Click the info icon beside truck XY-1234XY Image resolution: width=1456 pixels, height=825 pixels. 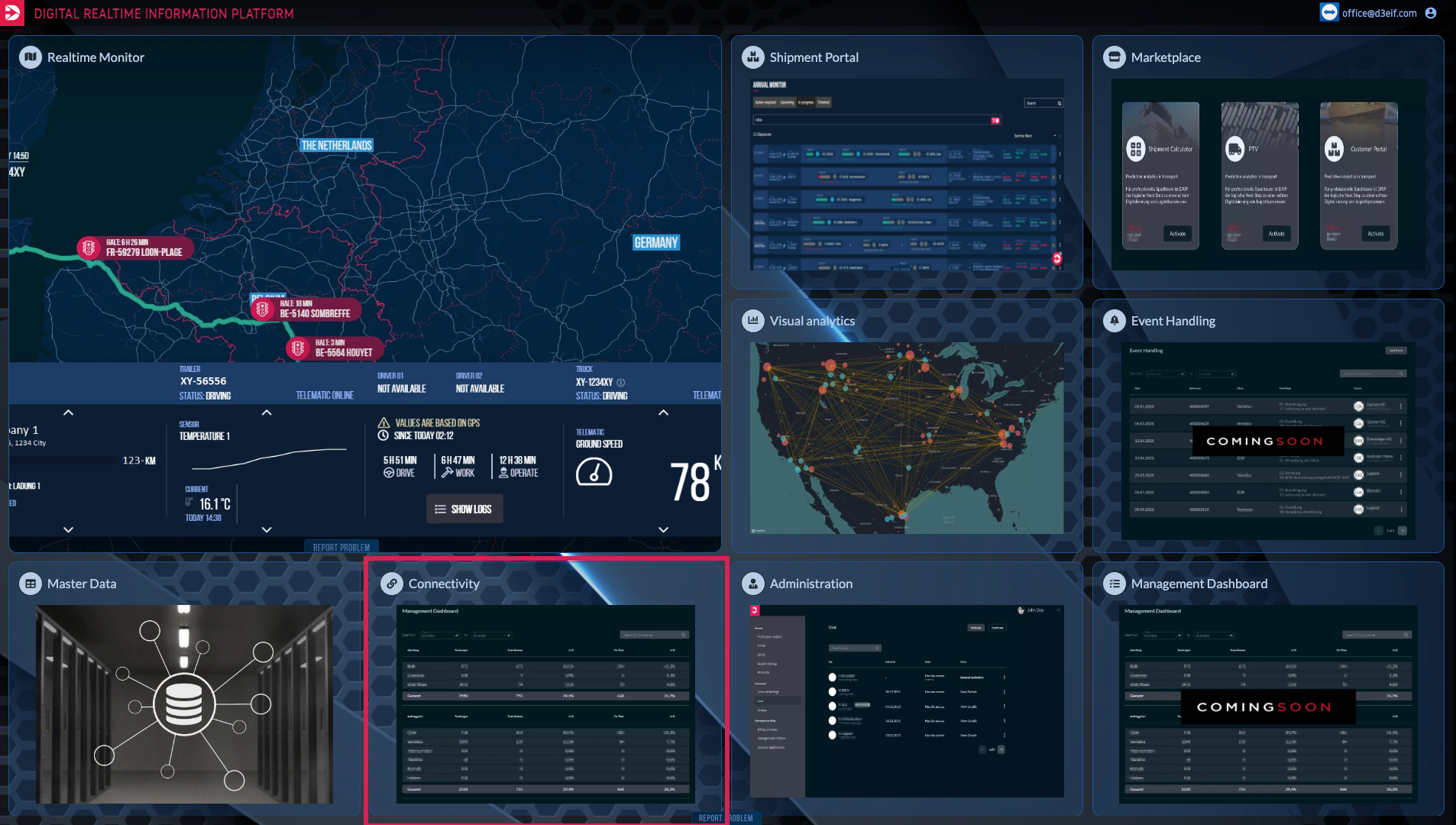pos(621,383)
